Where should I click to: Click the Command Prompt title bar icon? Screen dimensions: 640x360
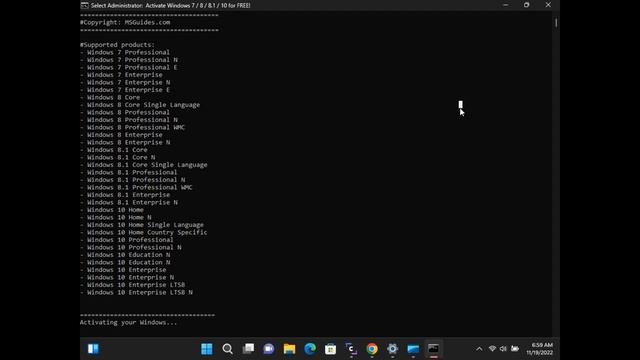pos(84,5)
